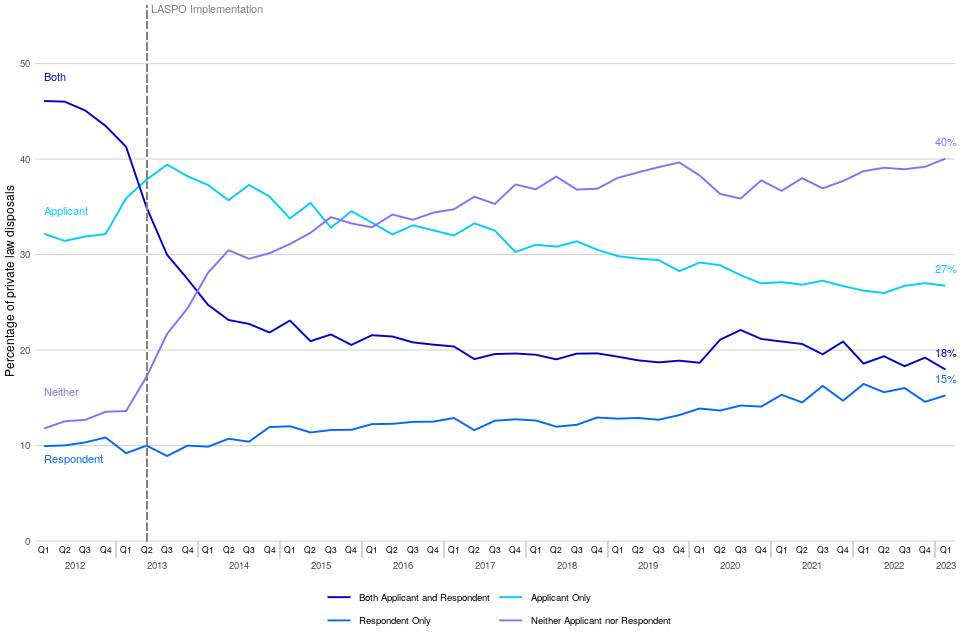
Task: Select the 2012 year label on x-axis
Action: 75,566
